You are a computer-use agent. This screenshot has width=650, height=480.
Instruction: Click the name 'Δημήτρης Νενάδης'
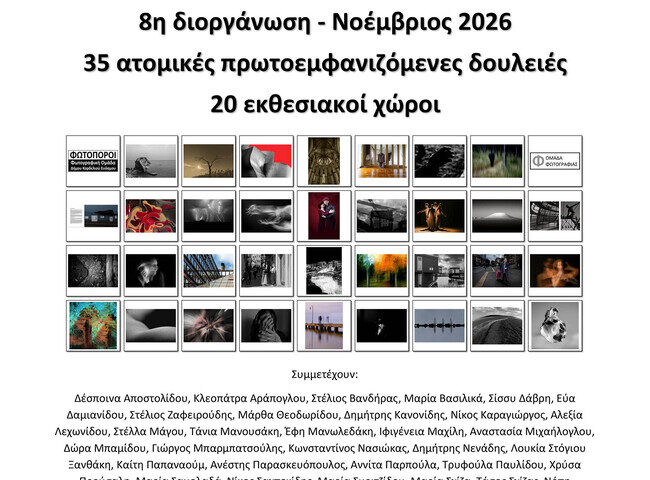coord(458,448)
